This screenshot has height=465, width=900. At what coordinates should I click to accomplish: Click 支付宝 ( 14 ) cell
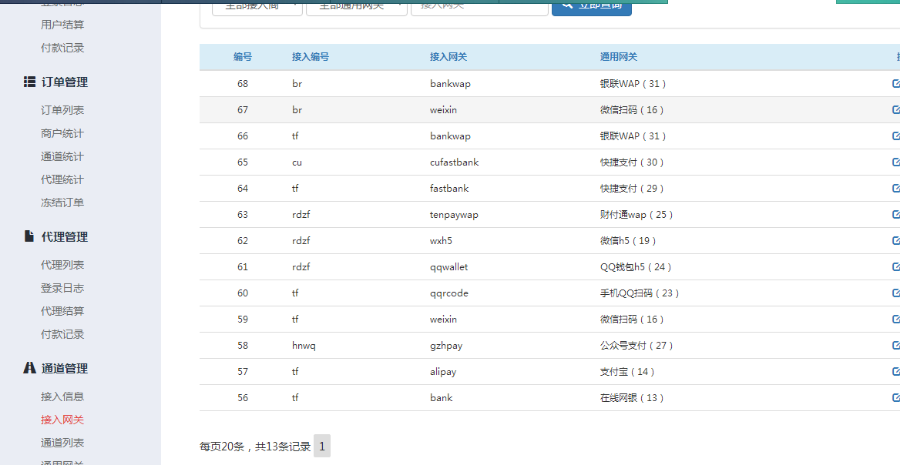click(x=627, y=371)
